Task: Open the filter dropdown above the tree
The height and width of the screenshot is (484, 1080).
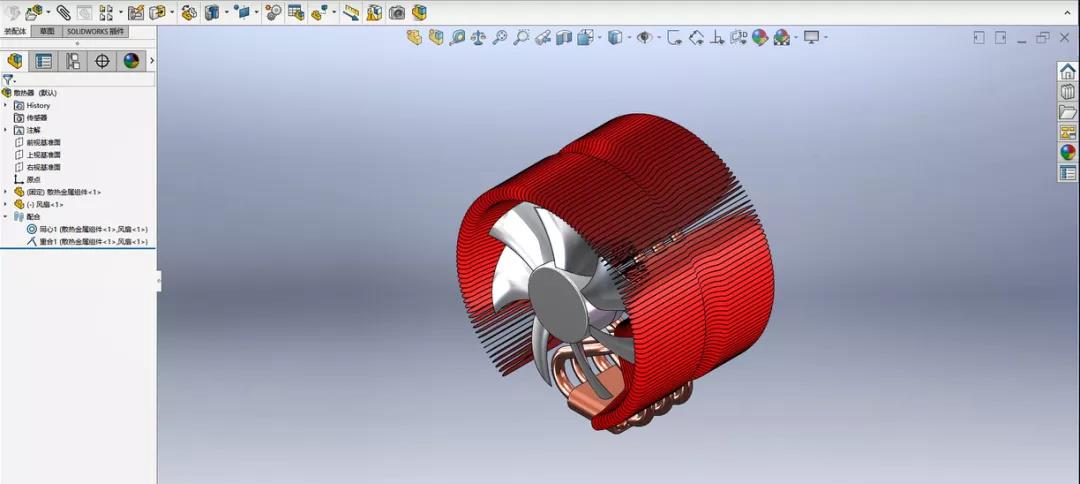Action: click(x=9, y=80)
